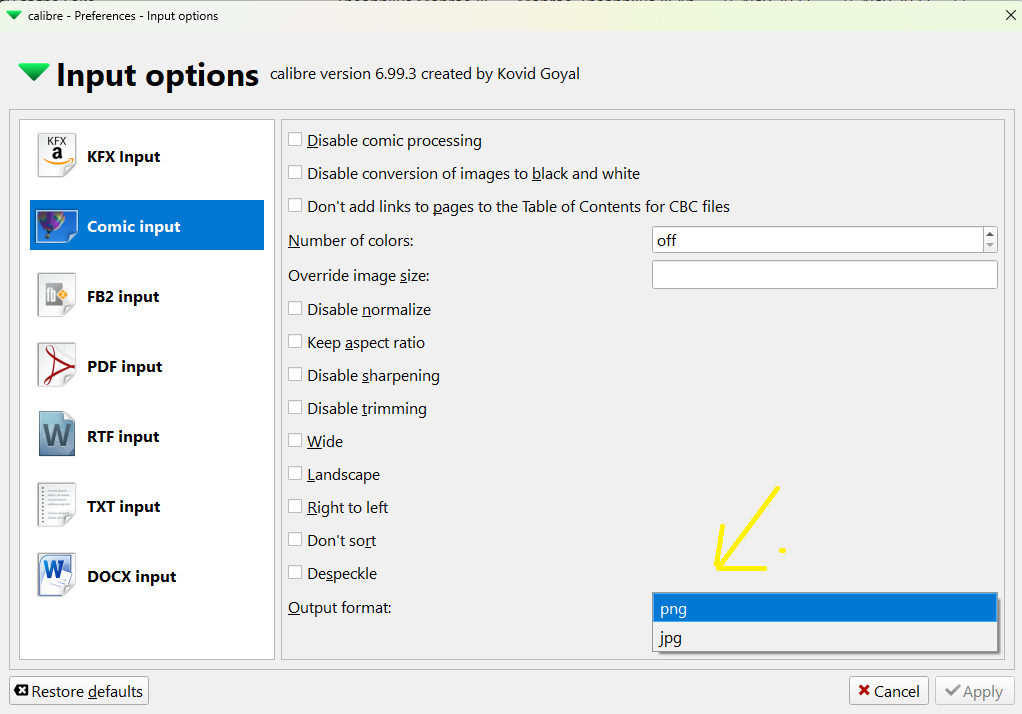Click the DOCX input Word icon
The width and height of the screenshot is (1022, 714).
[x=57, y=575]
